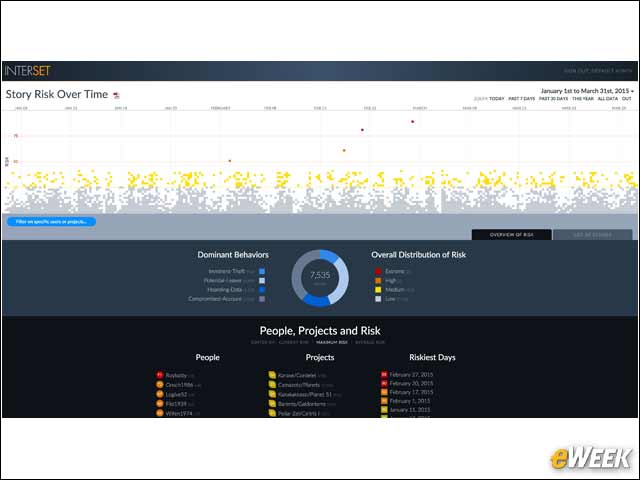
Task: Click the orange badge of third person in People
Action: 160,394
